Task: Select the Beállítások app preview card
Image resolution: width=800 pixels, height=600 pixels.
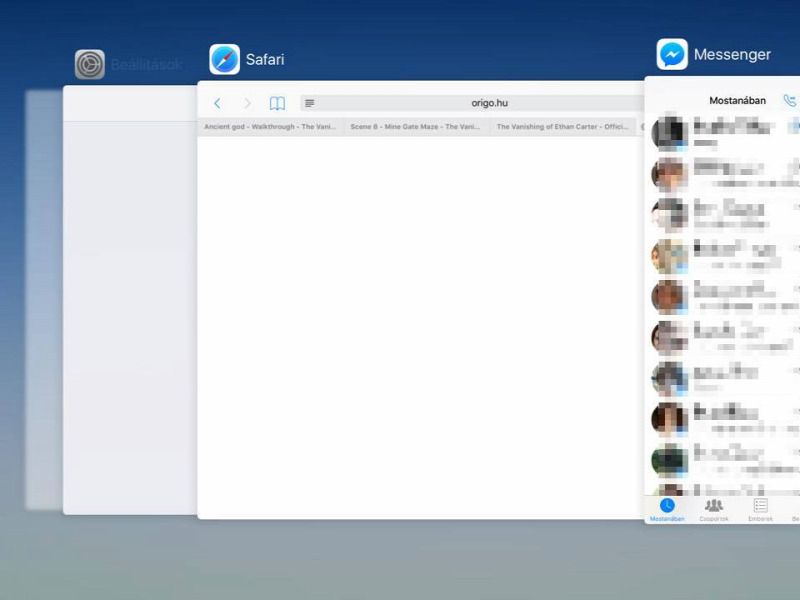Action: coord(130,300)
